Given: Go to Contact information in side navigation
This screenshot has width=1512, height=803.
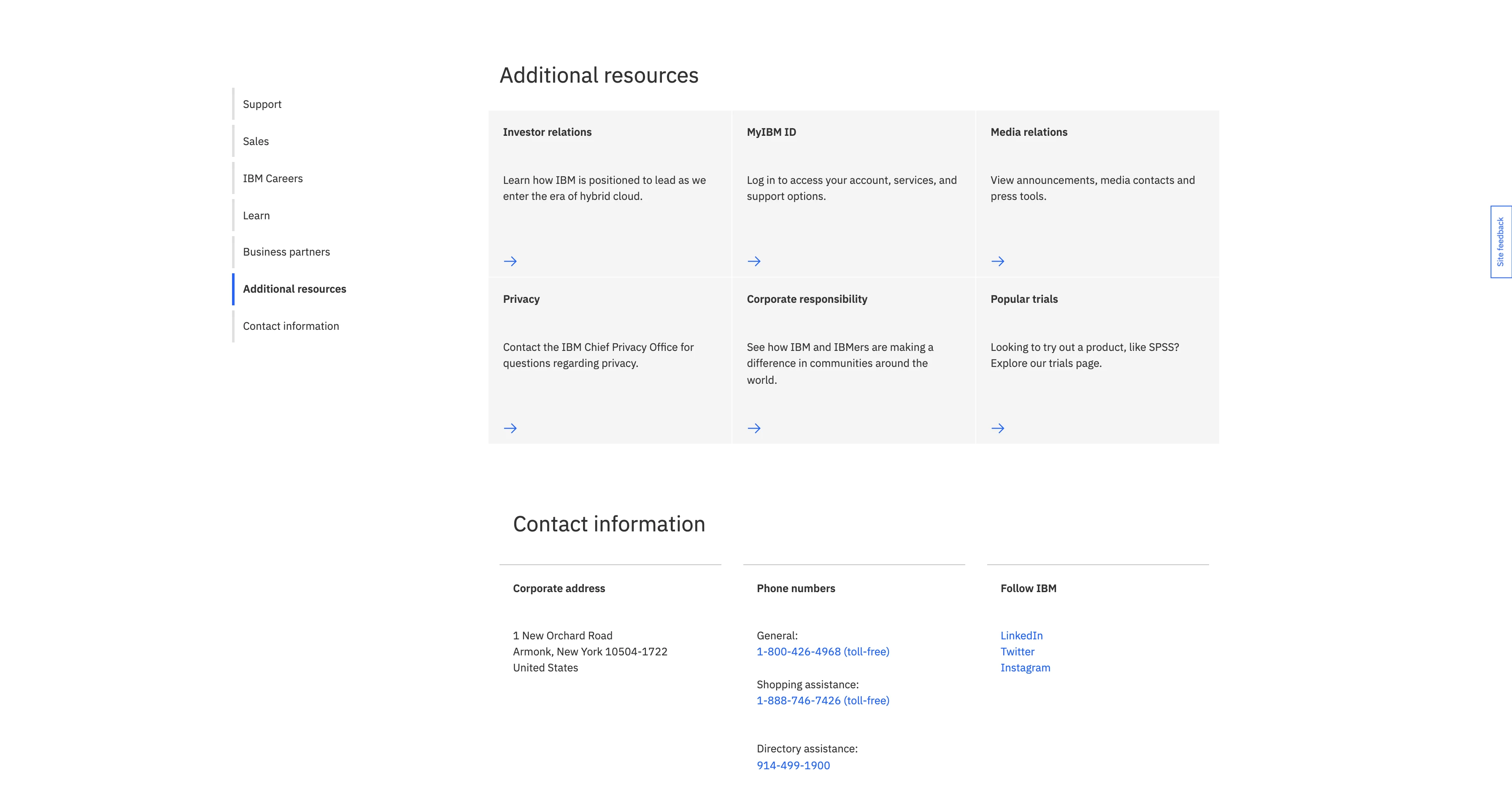Looking at the screenshot, I should pyautogui.click(x=291, y=326).
